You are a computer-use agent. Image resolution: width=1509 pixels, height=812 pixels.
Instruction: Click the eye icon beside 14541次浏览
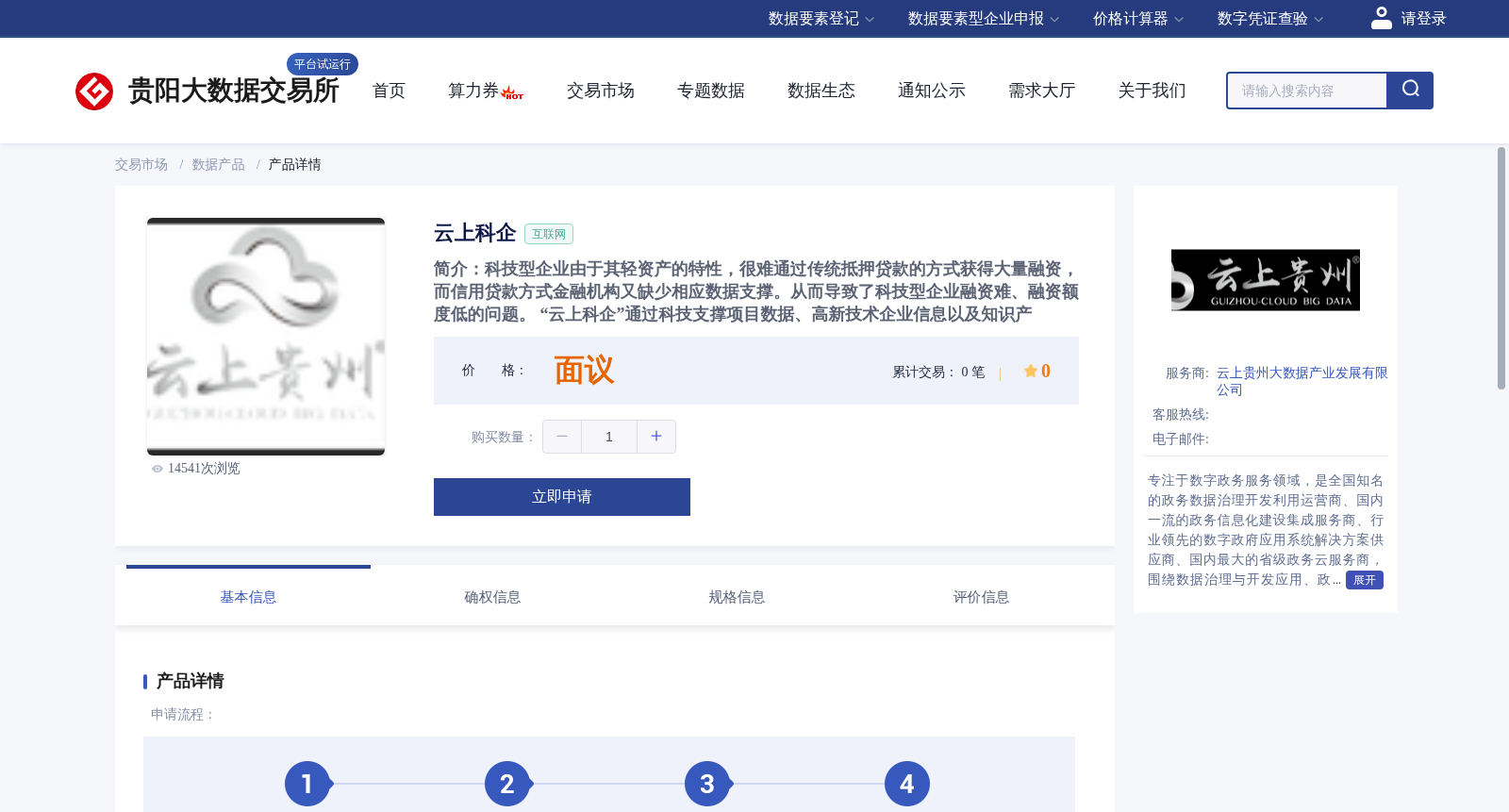[158, 469]
